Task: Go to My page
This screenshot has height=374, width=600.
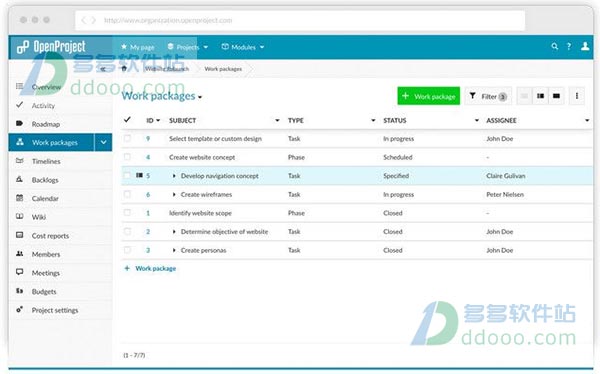Action: (x=138, y=47)
